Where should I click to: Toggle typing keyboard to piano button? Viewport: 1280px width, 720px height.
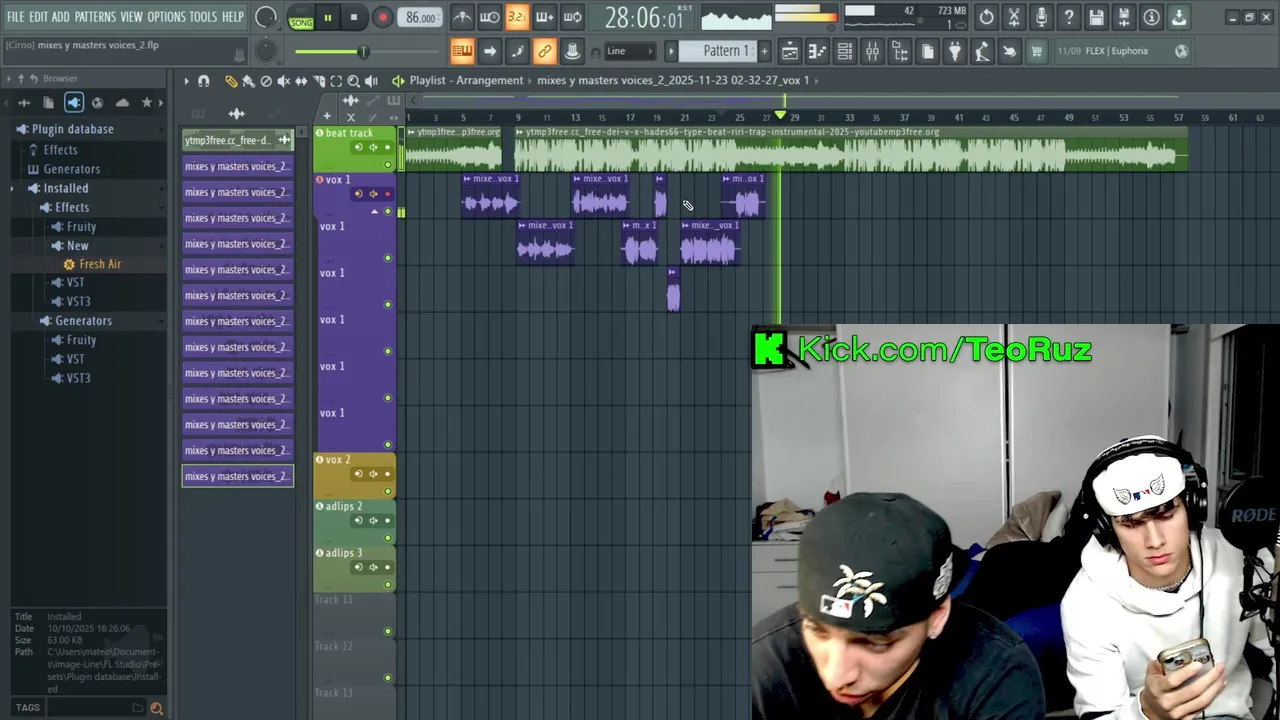[461, 51]
